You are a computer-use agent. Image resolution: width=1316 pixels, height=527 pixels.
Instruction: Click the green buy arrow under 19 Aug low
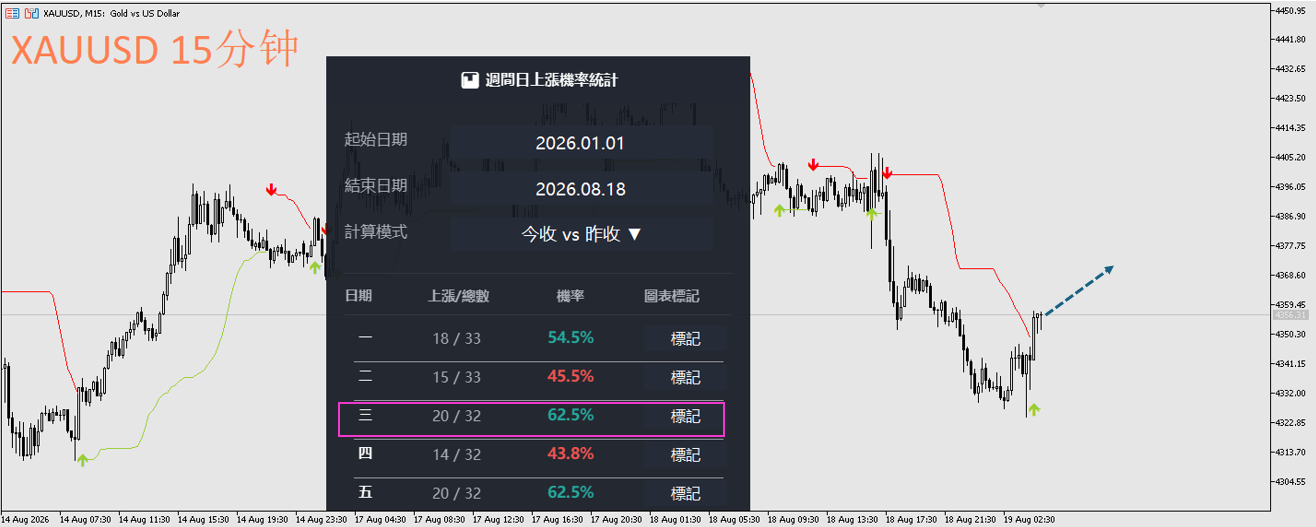(x=1033, y=408)
